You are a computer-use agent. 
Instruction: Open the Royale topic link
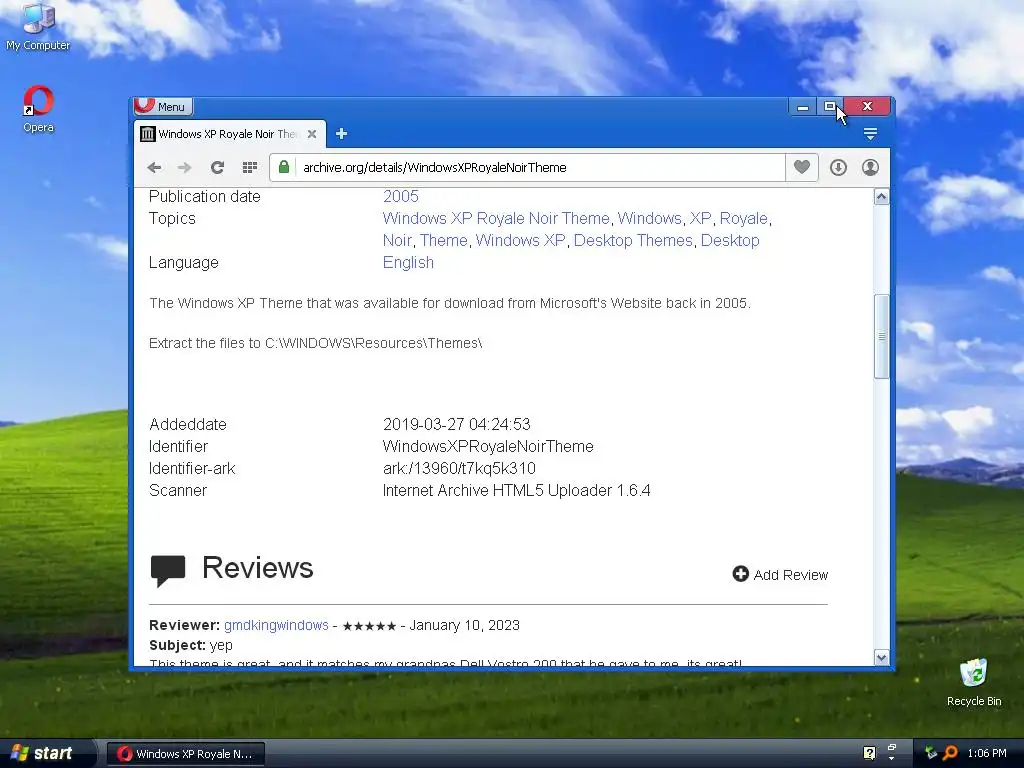pyautogui.click(x=743, y=219)
